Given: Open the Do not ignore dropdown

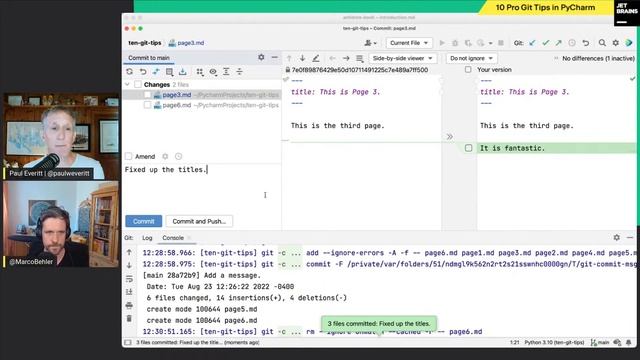Looking at the screenshot, I should point(471,58).
